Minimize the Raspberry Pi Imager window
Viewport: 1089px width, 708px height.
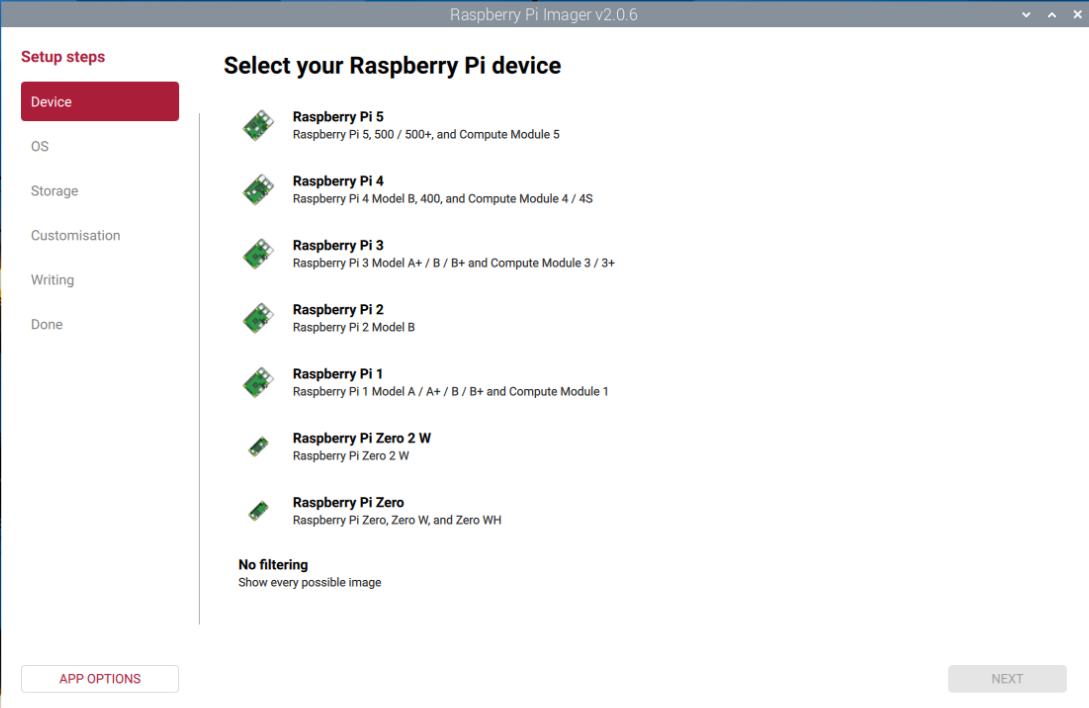pos(1026,15)
